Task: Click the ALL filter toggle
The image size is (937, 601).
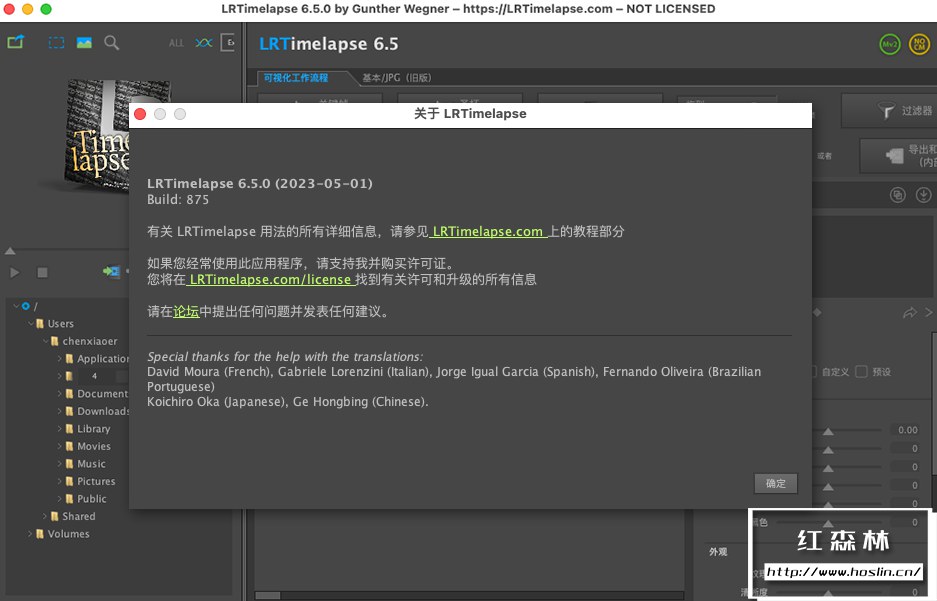Action: 176,43
